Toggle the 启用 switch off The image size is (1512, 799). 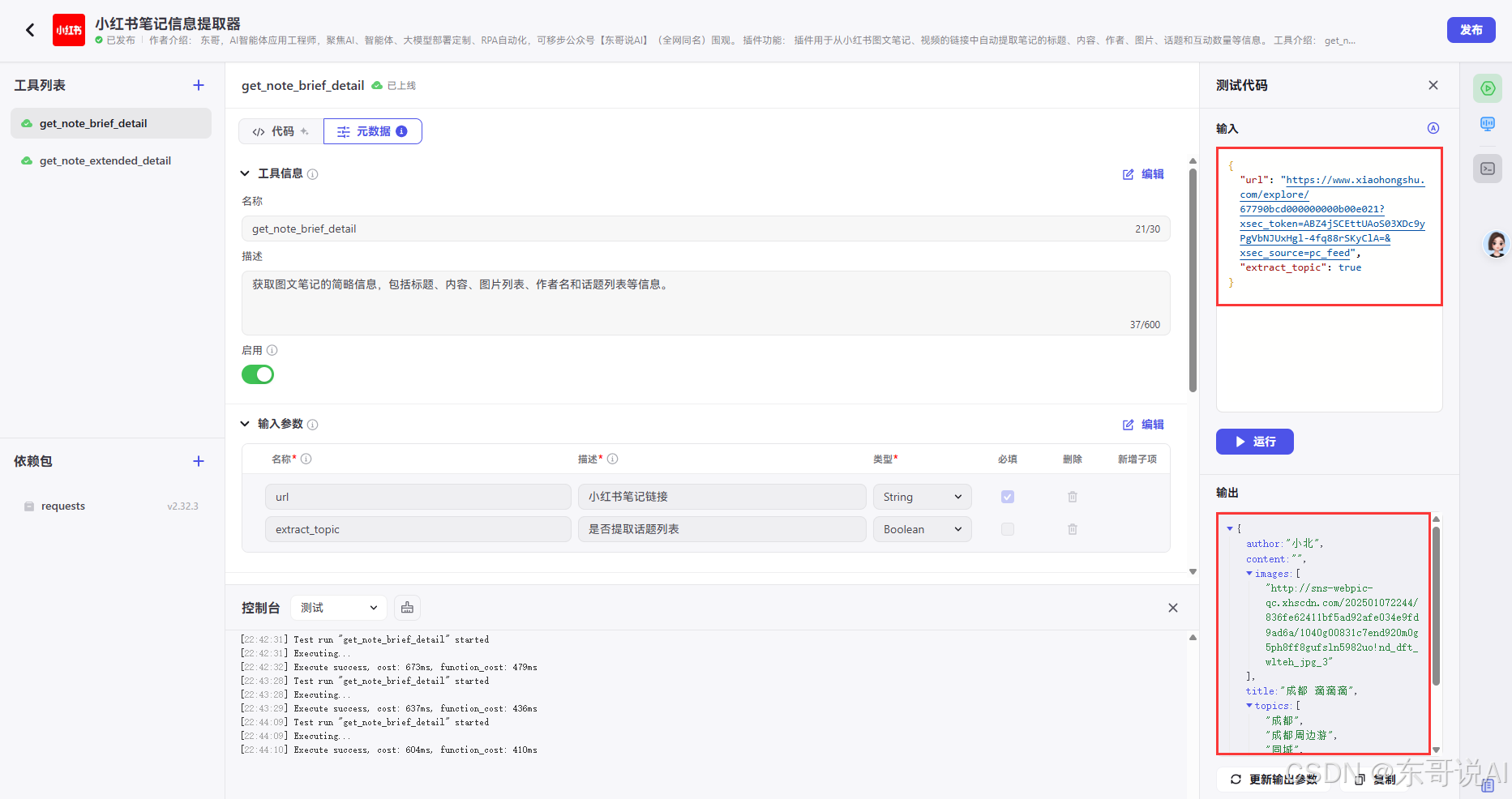258,374
